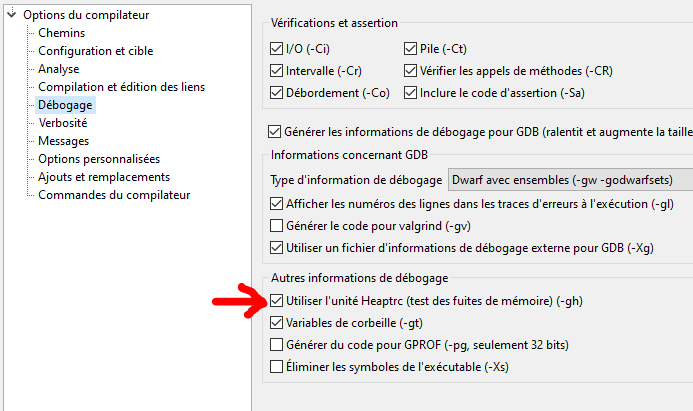Select the Analyse tree item
693x411 pixels.
(58, 69)
